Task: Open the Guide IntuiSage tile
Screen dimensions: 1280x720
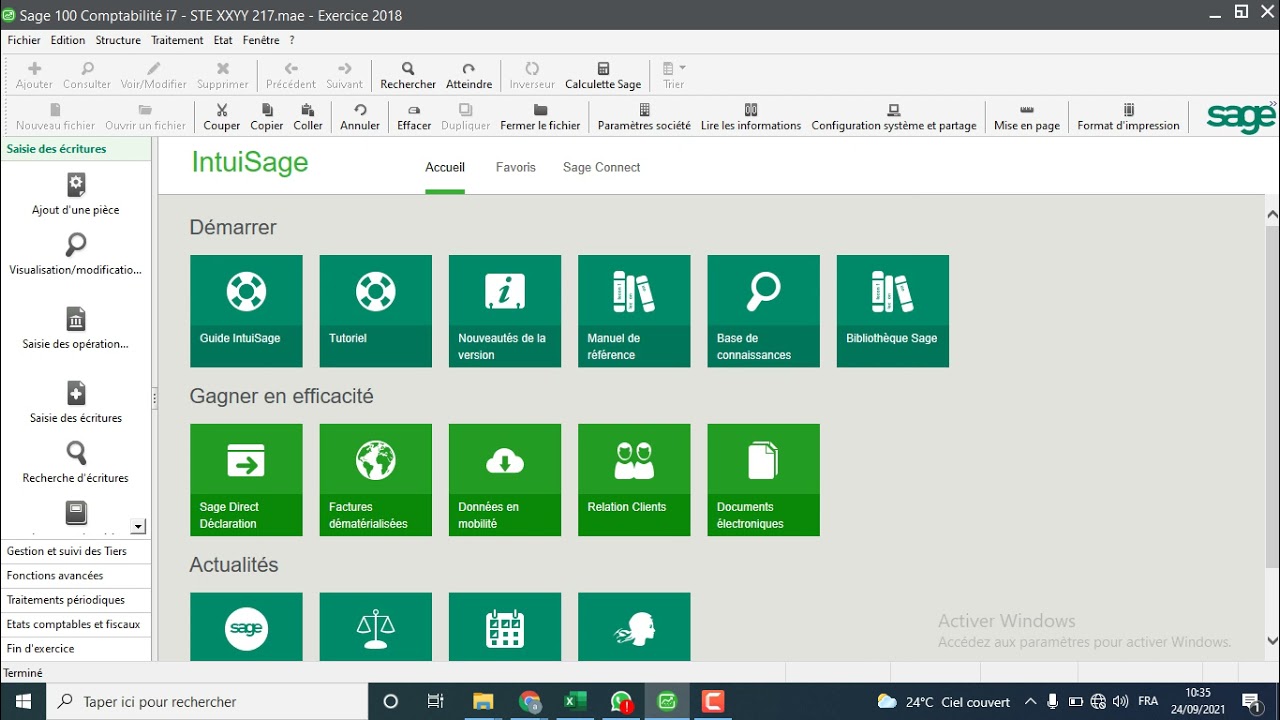Action: click(x=246, y=311)
